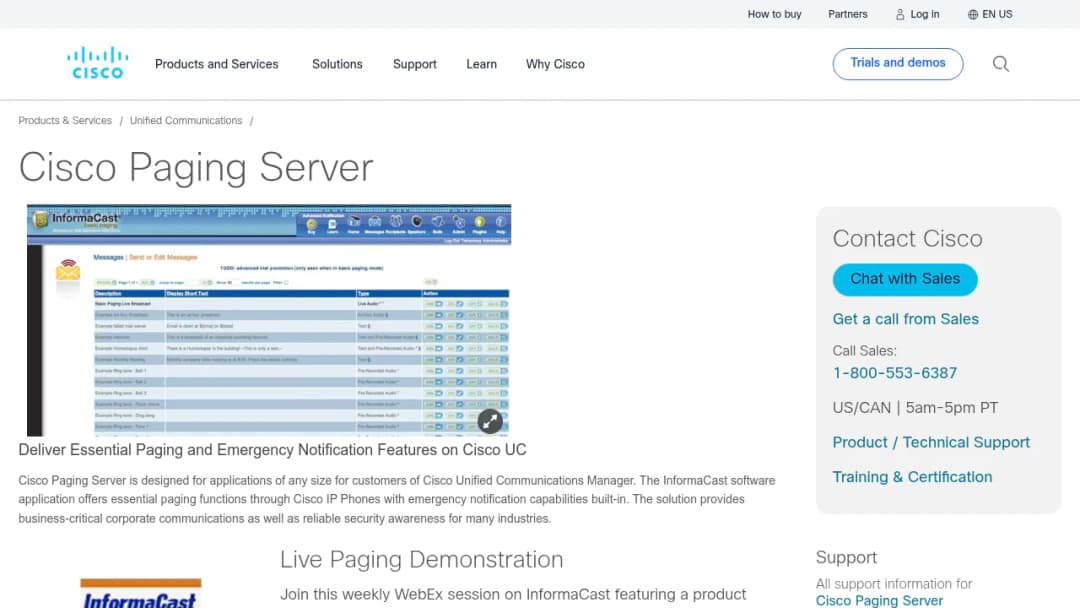Click the Cisco logo
This screenshot has height=608, width=1080.
[97, 63]
